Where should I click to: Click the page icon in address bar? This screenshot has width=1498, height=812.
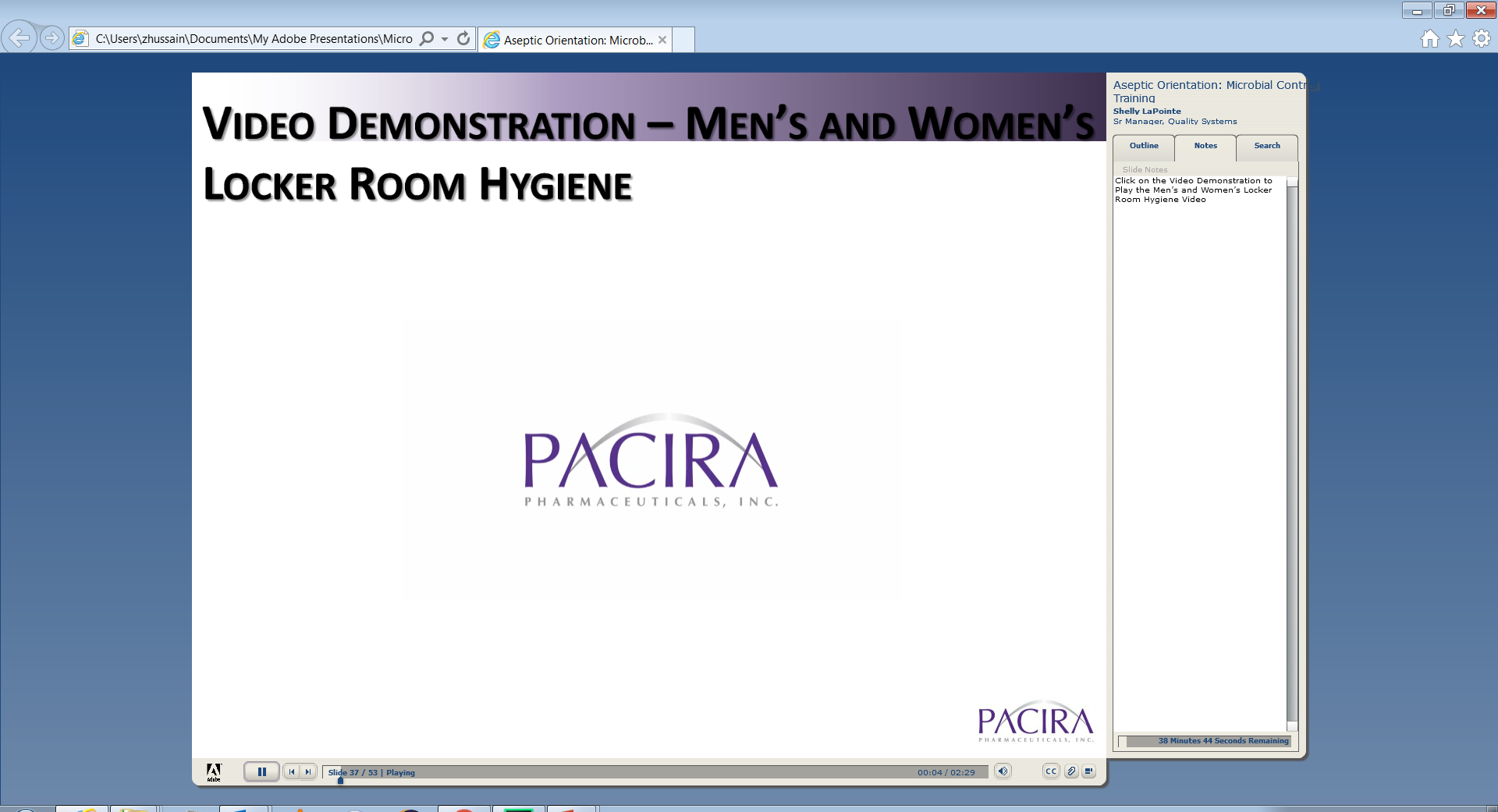(80, 38)
